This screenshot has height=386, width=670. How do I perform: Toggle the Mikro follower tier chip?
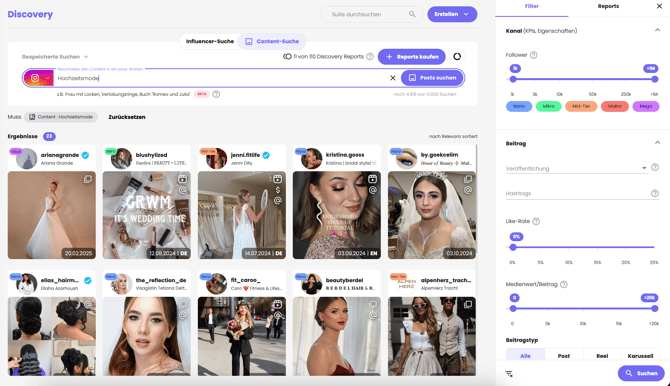pyautogui.click(x=548, y=106)
